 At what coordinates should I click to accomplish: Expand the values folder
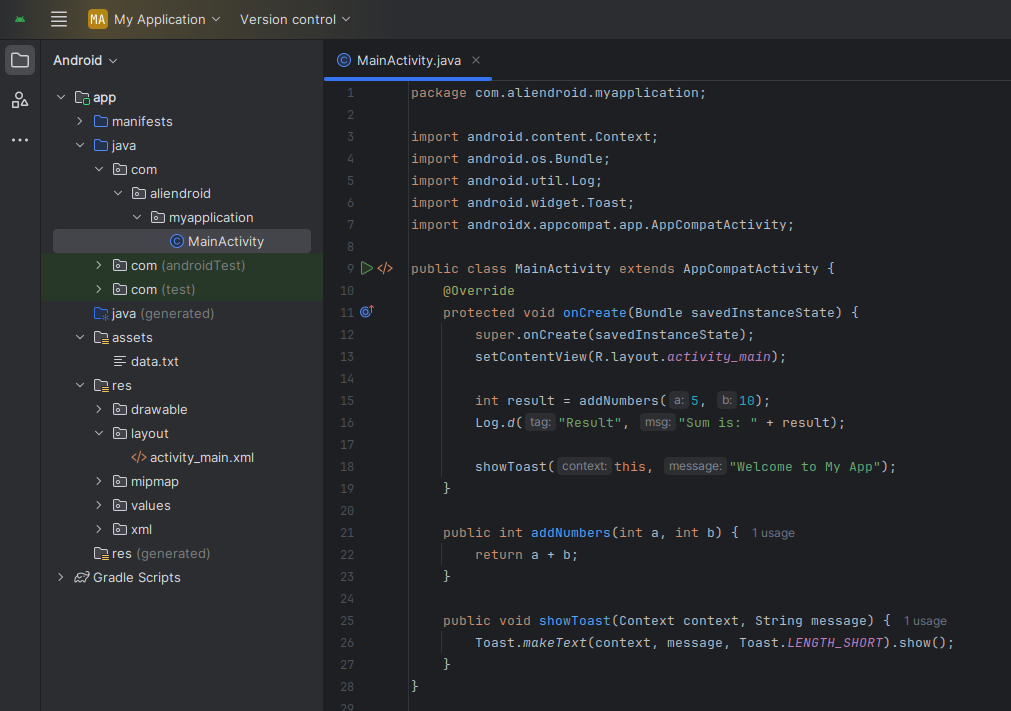(x=99, y=505)
